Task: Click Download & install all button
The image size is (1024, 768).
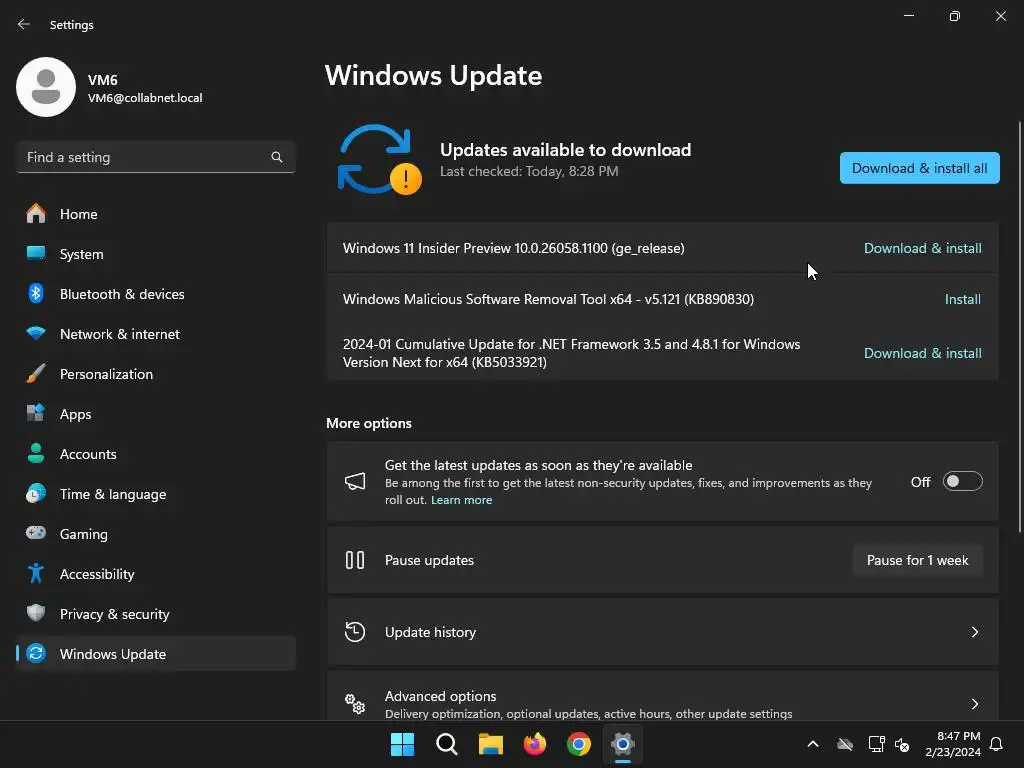Action: [920, 168]
